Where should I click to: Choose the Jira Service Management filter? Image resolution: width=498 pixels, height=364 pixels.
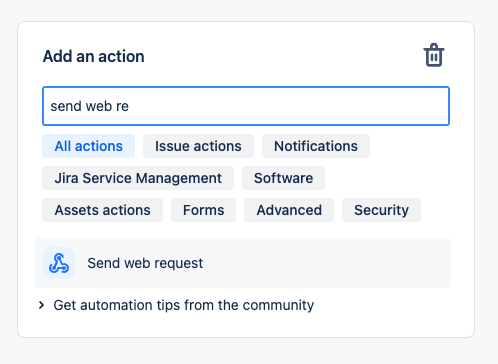(138, 178)
